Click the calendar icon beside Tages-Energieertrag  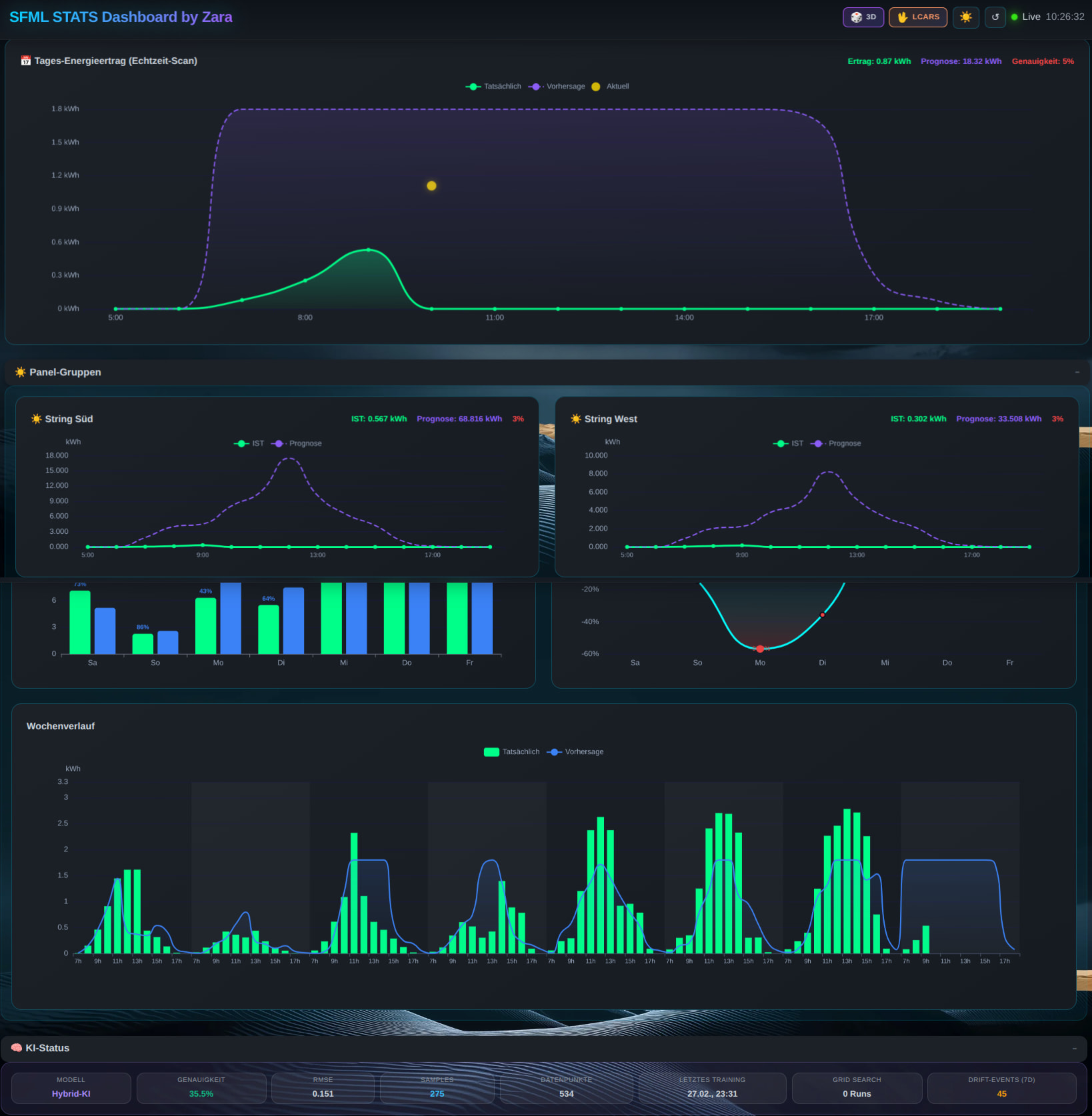pos(26,61)
